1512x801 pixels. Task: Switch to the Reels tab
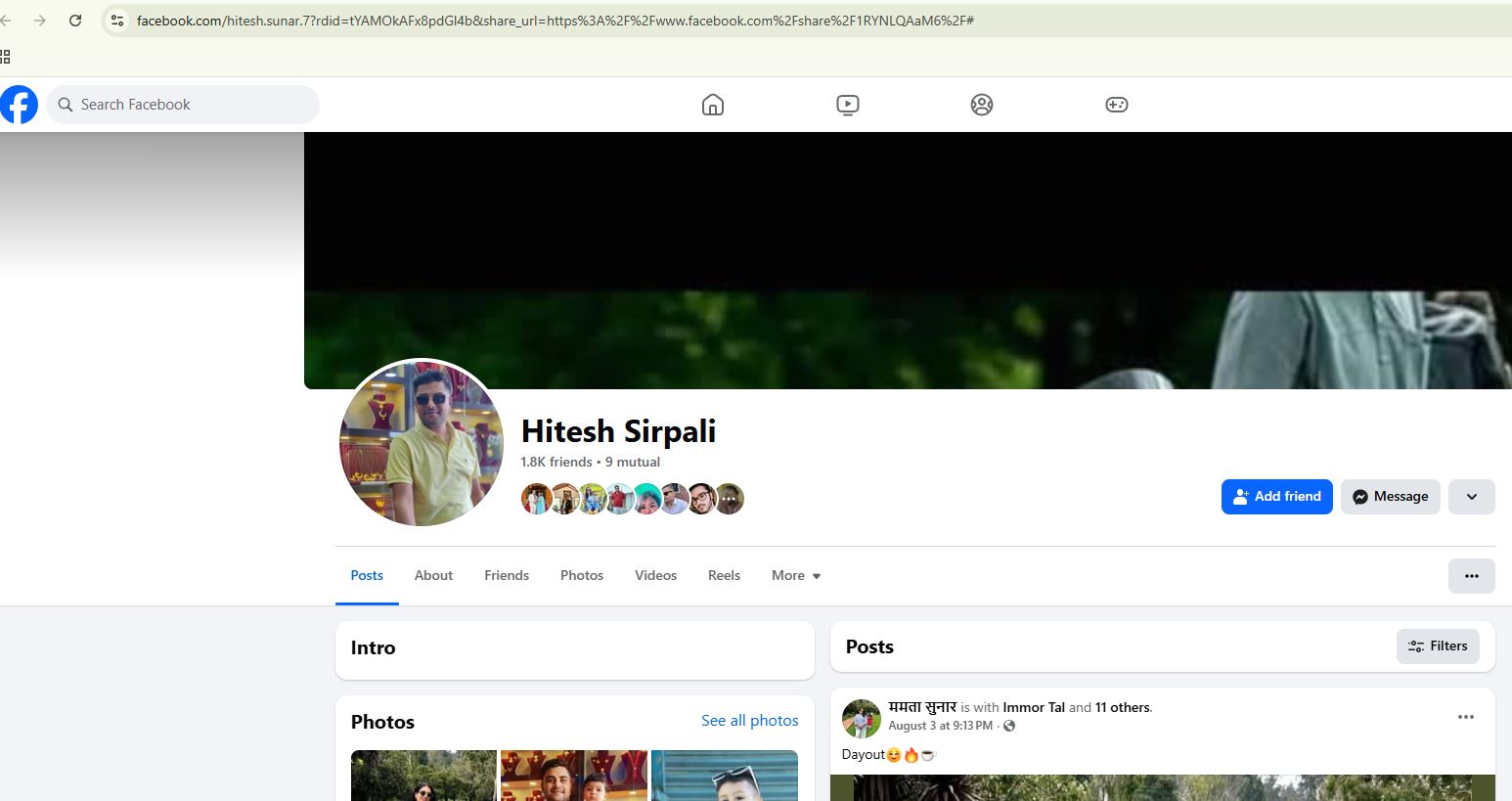pos(724,575)
